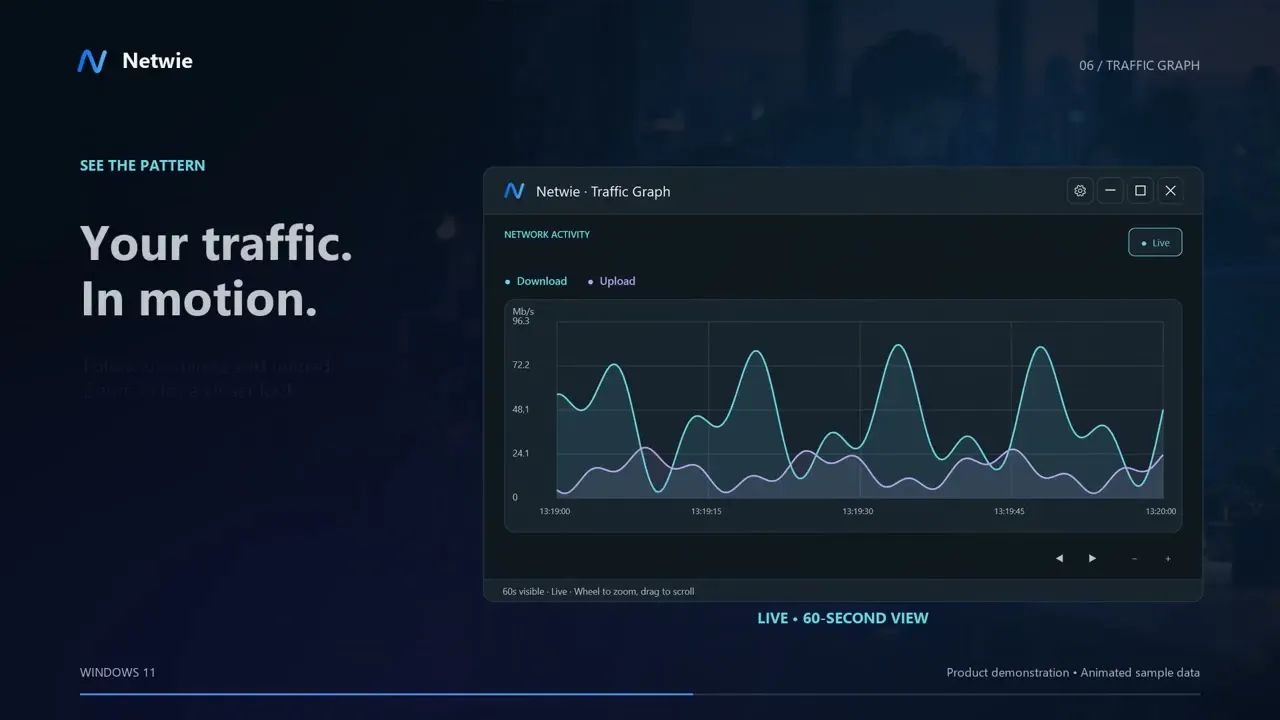Image resolution: width=1280 pixels, height=720 pixels.
Task: Select the 13:20:00 time label
Action: coord(1160,511)
